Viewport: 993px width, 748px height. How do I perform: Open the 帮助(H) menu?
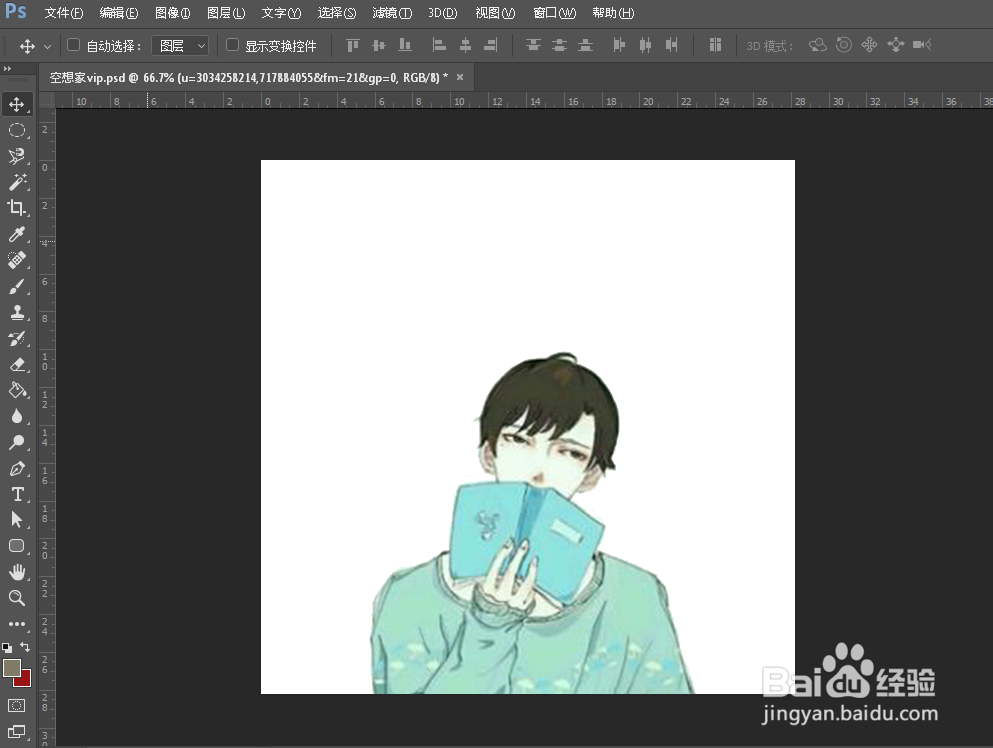click(613, 13)
